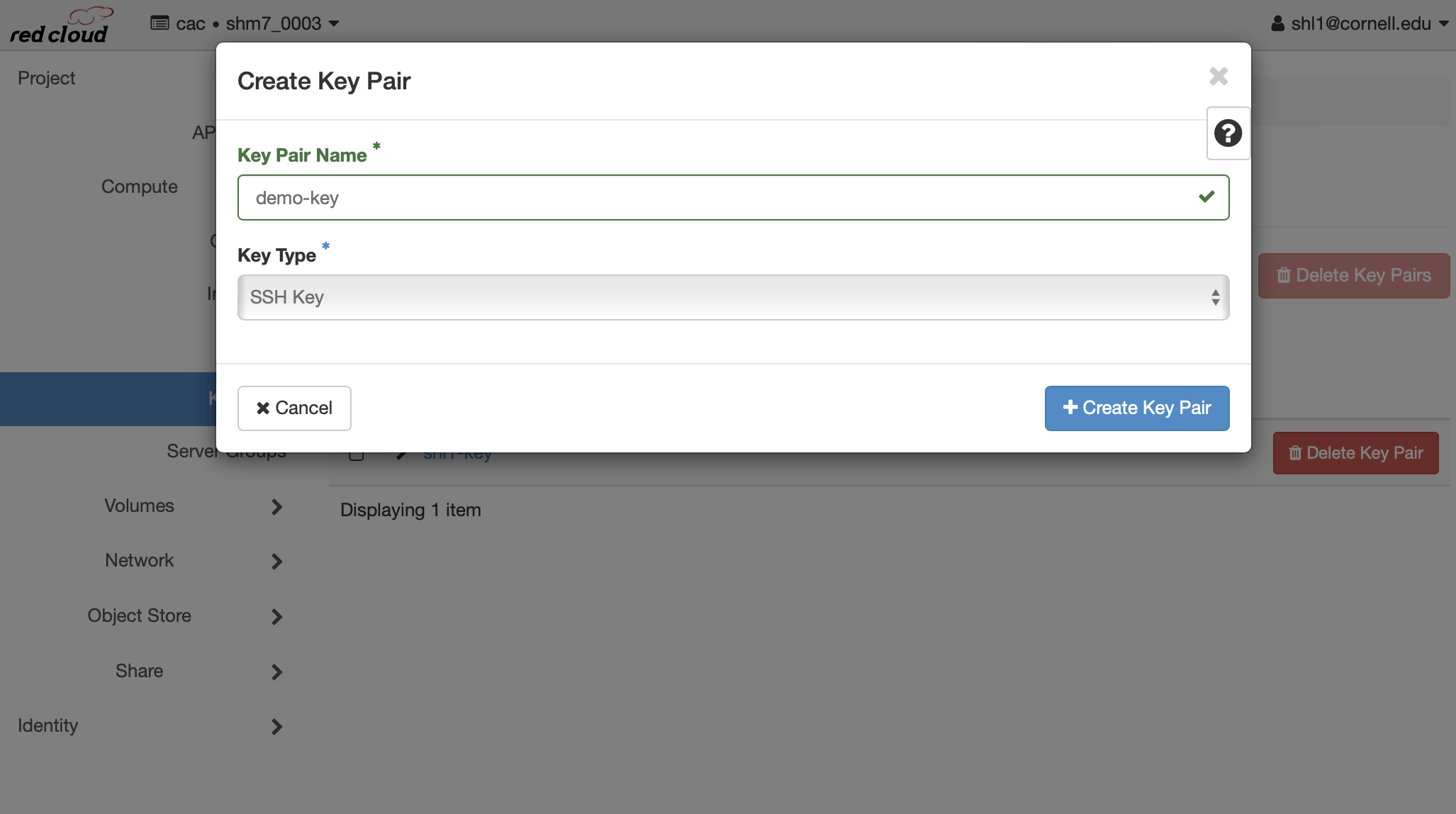Select the SSH Key type dropdown
Screen dimensions: 1456x814
[x=734, y=296]
